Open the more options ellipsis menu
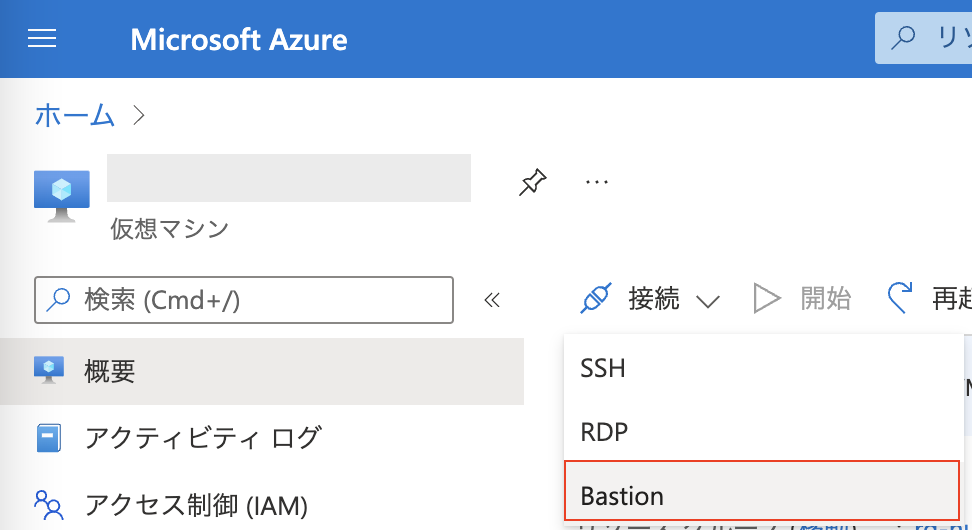972x530 pixels. [x=596, y=182]
